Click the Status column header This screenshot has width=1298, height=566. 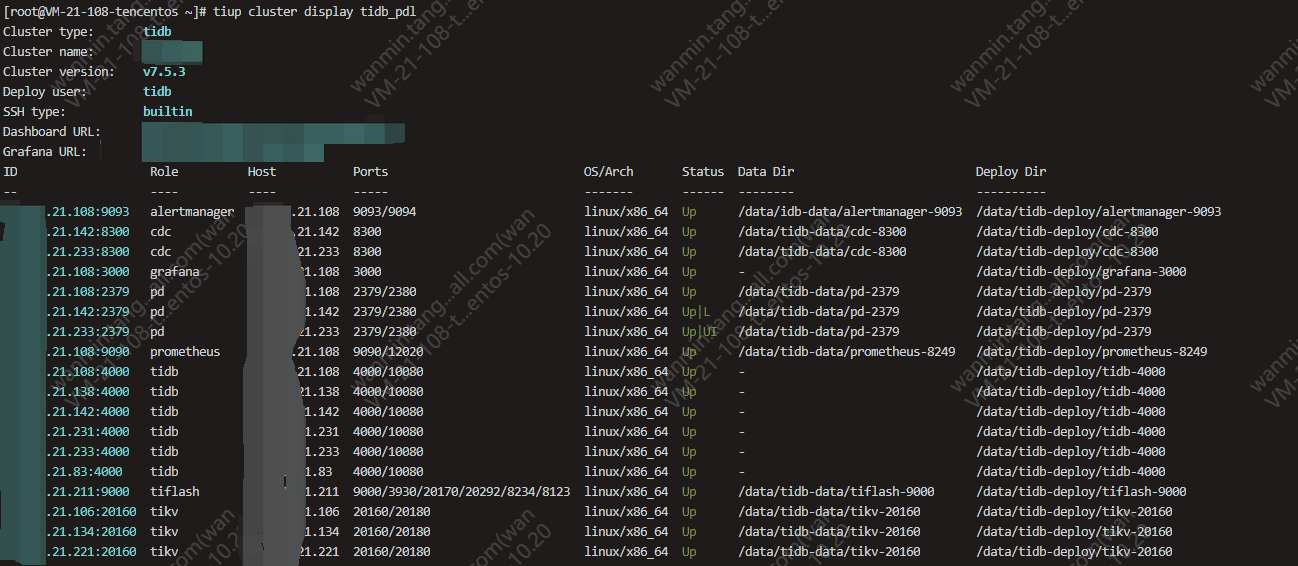click(703, 172)
